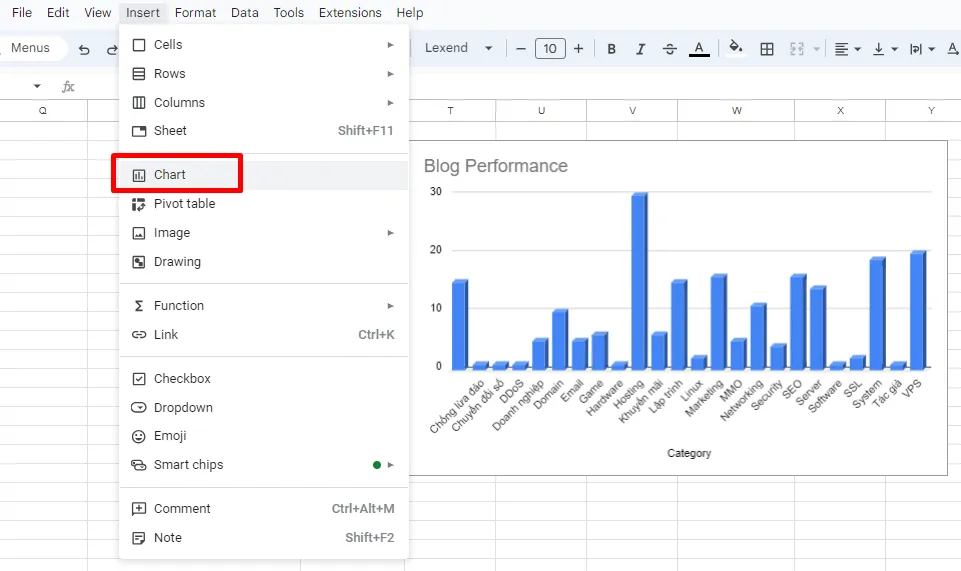This screenshot has height=571, width=961.
Task: Click the Menus search box
Action: click(32, 48)
